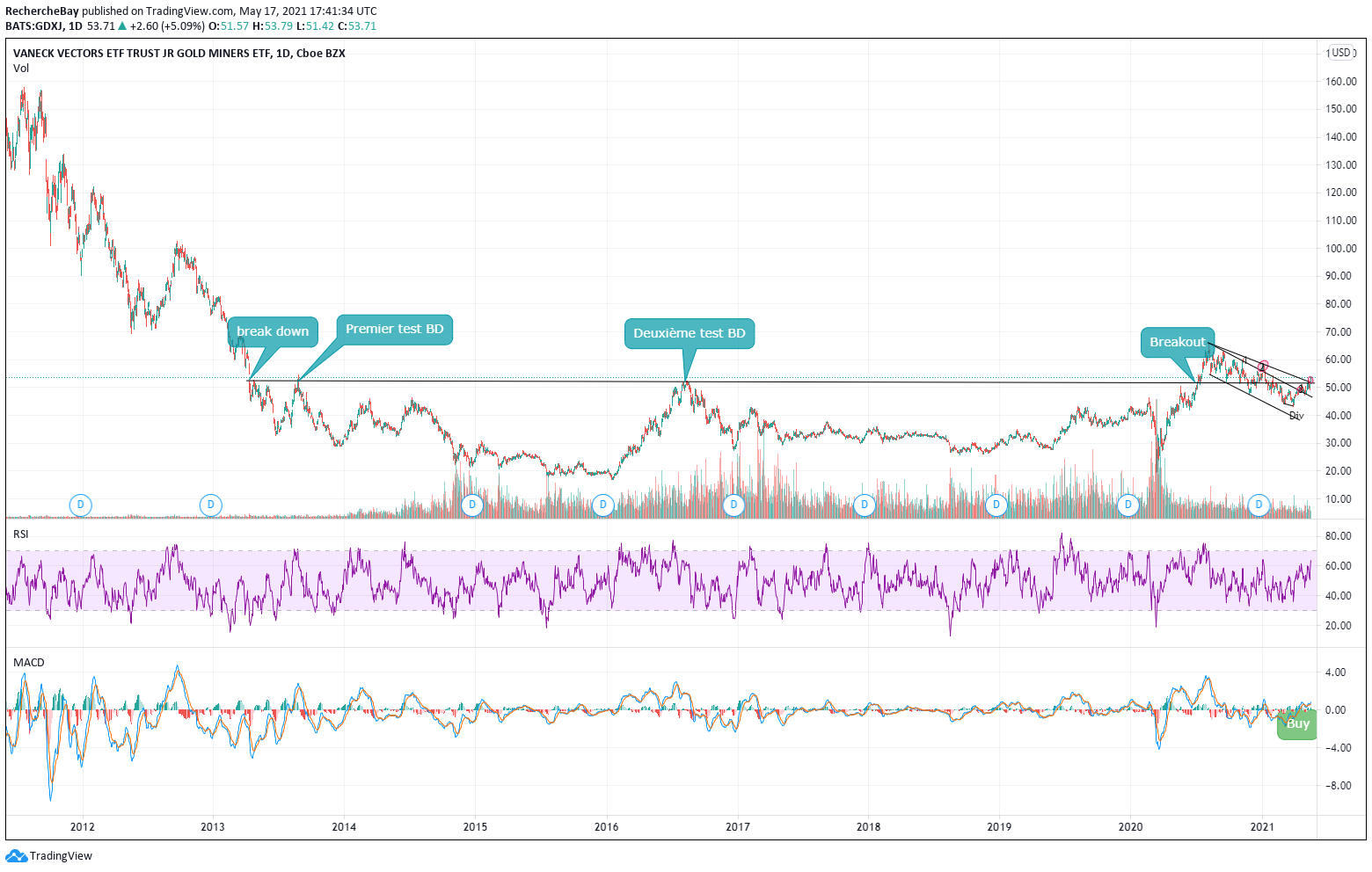Image resolution: width=1372 pixels, height=872 pixels.
Task: Click the 160.00 price axis label
Action: 1340,82
